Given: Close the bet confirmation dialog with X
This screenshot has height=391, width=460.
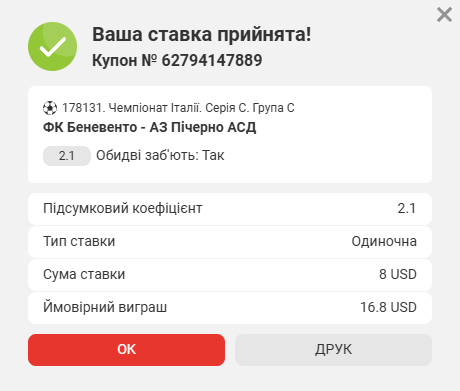Looking at the screenshot, I should (x=444, y=15).
